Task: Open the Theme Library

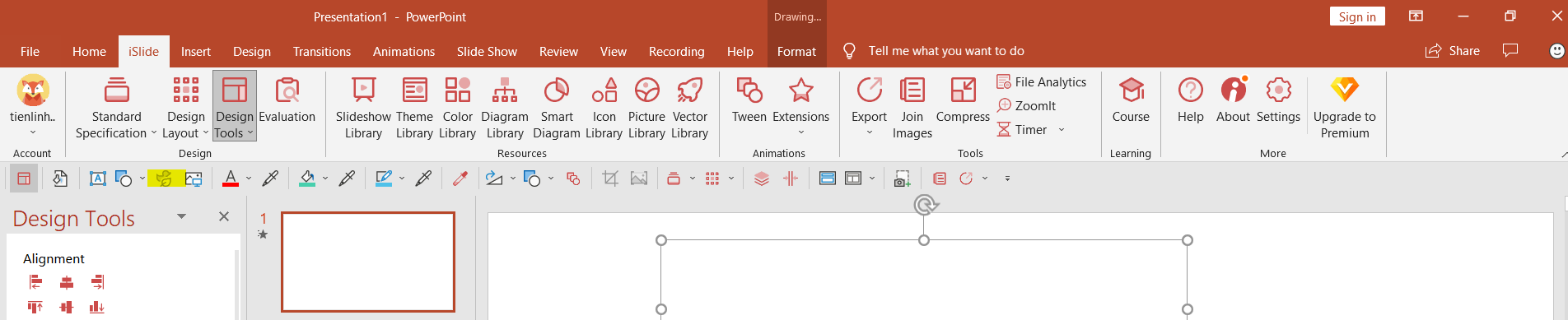Action: (414, 108)
